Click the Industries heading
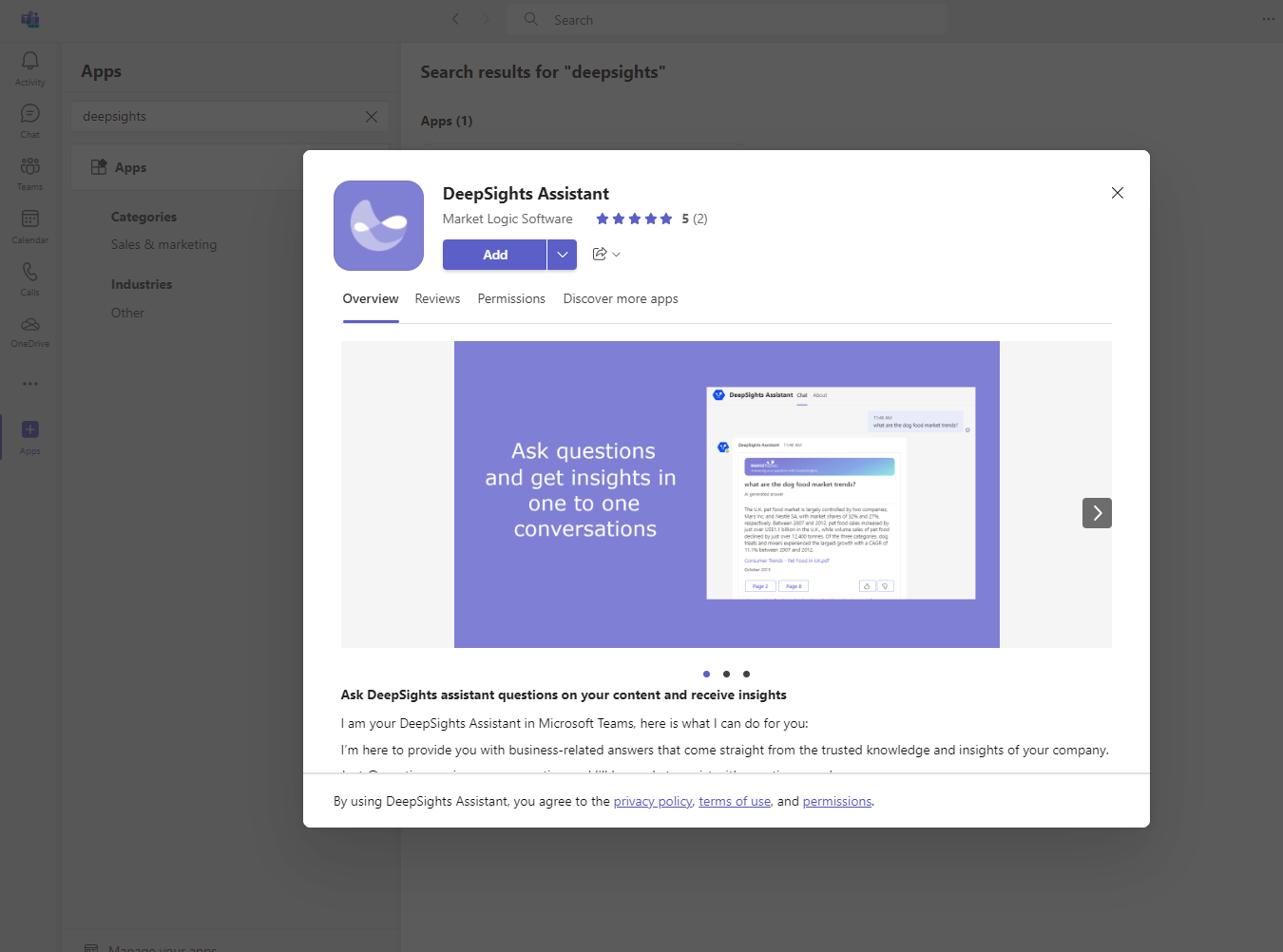1283x952 pixels. point(142,284)
